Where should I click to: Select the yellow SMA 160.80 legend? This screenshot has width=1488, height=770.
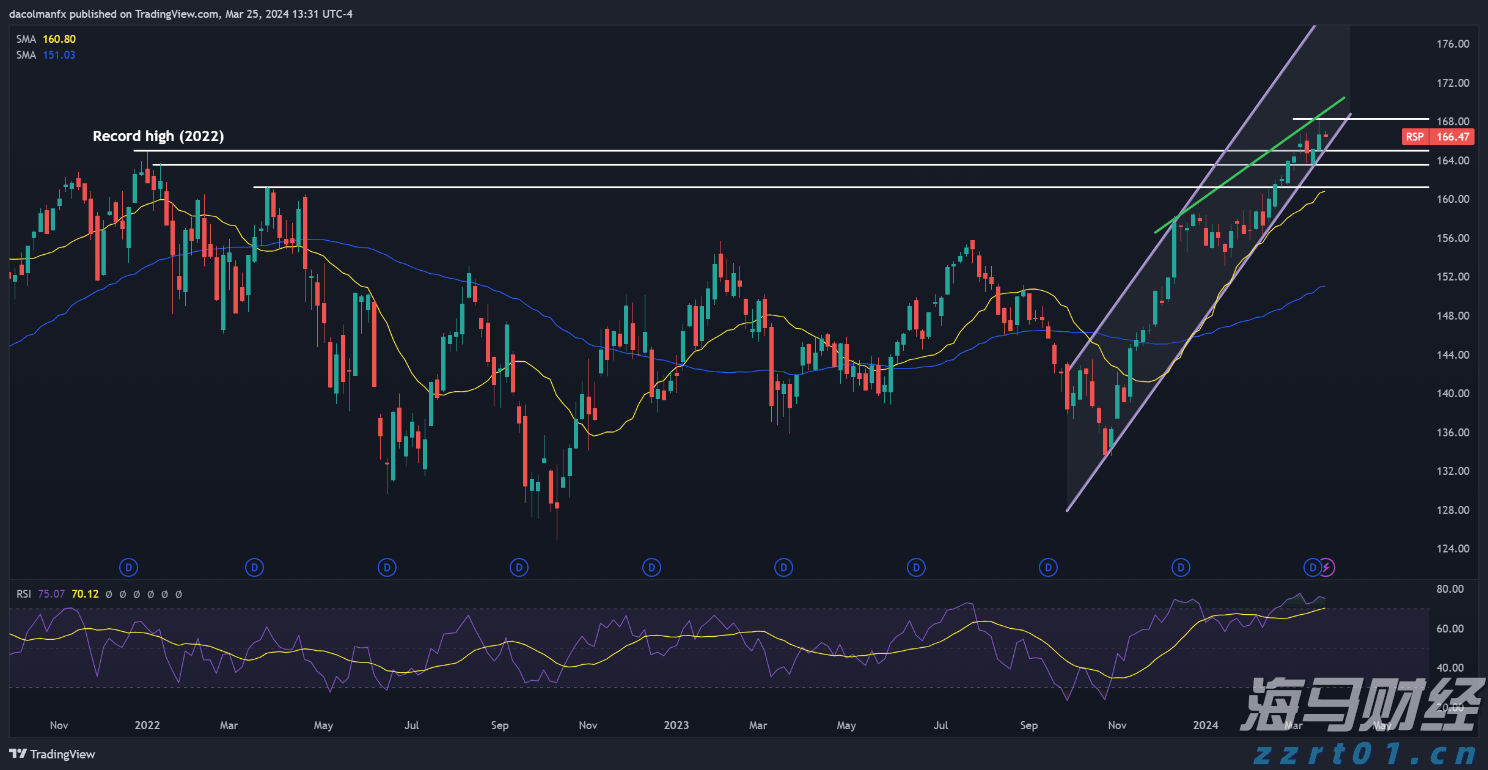click(46, 39)
